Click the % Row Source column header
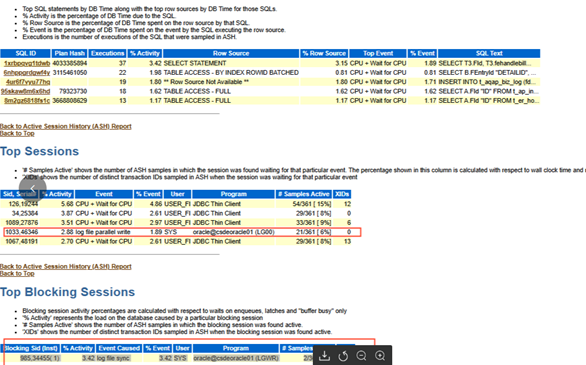Image resolution: width=586 pixels, height=365 pixels. pyautogui.click(x=324, y=53)
